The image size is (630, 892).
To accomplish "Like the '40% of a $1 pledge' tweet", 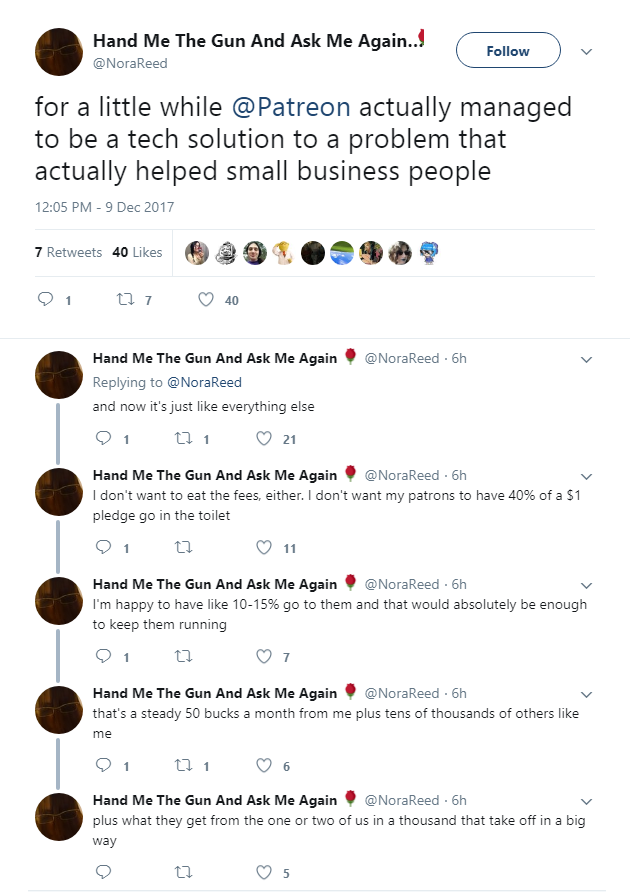I will click(263, 547).
